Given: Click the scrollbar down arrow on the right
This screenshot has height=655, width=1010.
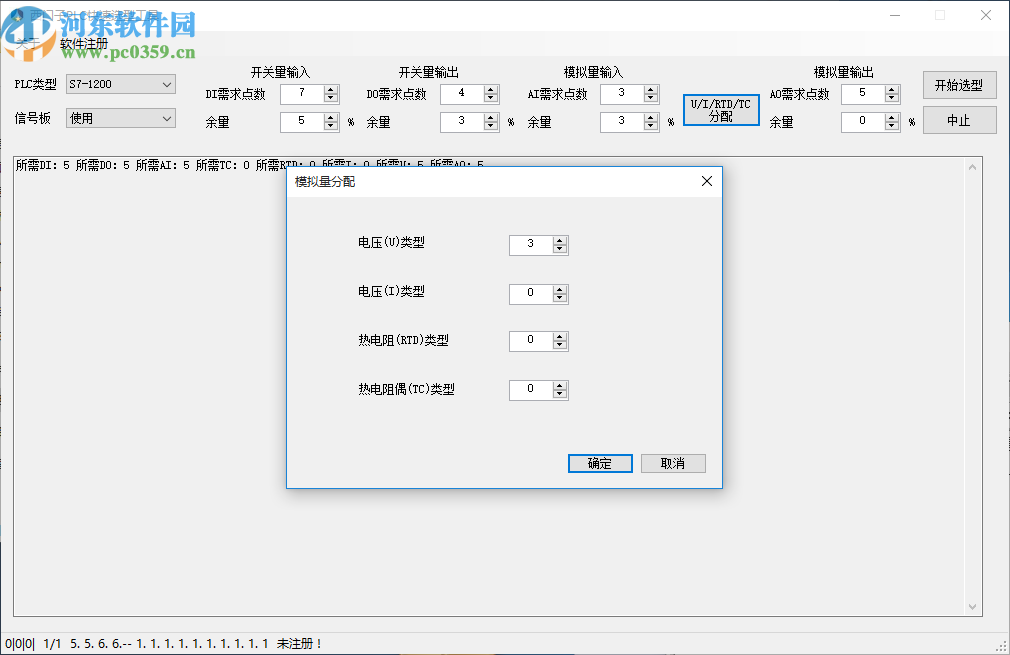Looking at the screenshot, I should [x=972, y=605].
